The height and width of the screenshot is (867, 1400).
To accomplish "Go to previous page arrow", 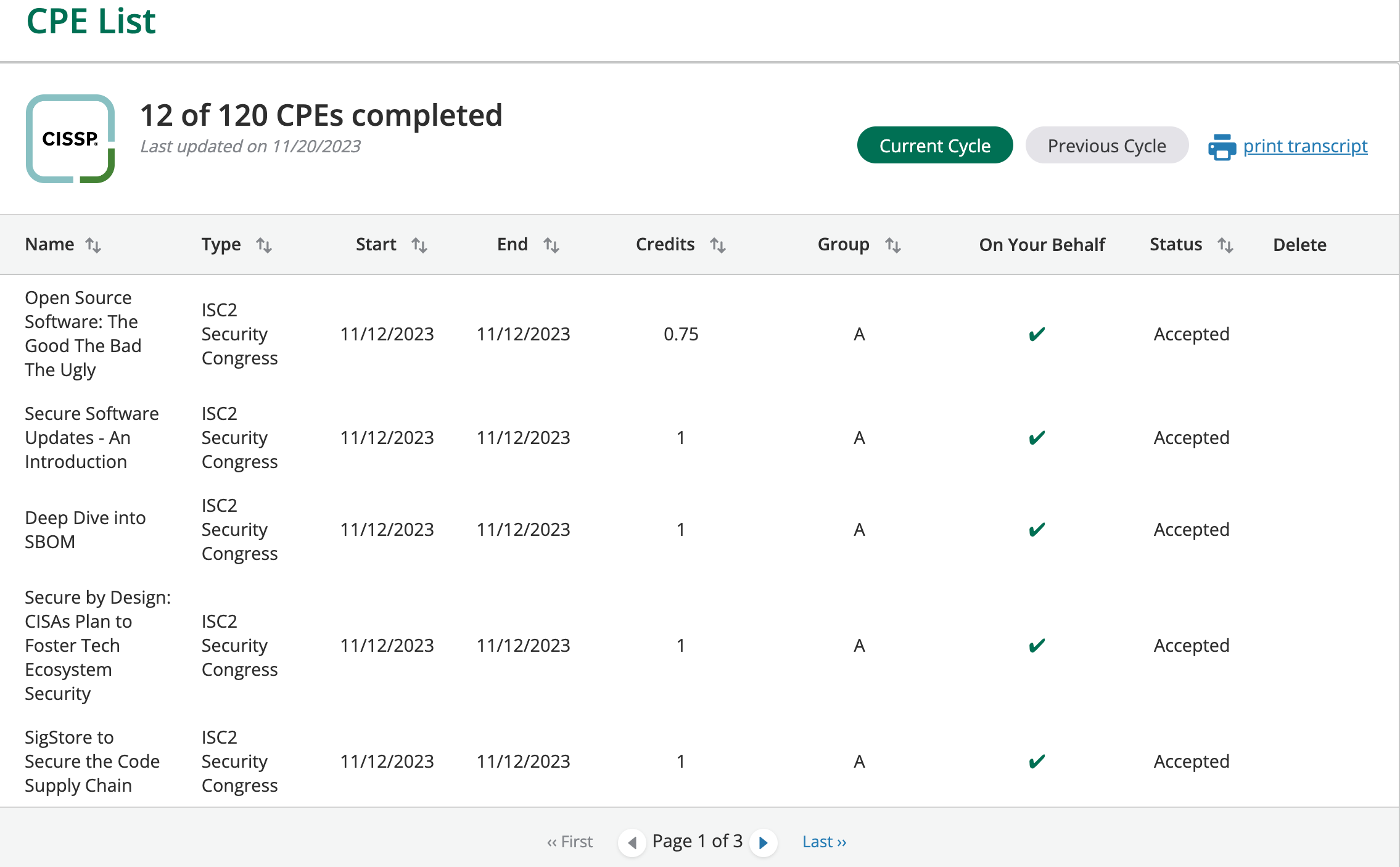I will point(632,842).
